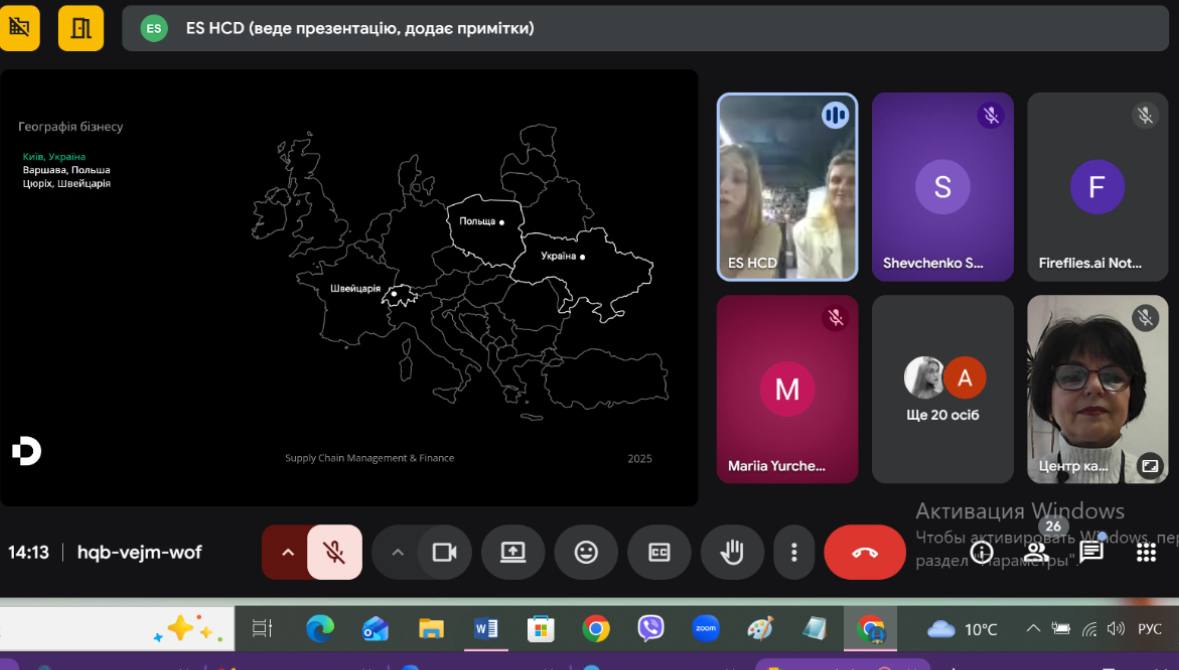The width and height of the screenshot is (1179, 670).
Task: Open the emoji reactions button
Action: pos(586,552)
